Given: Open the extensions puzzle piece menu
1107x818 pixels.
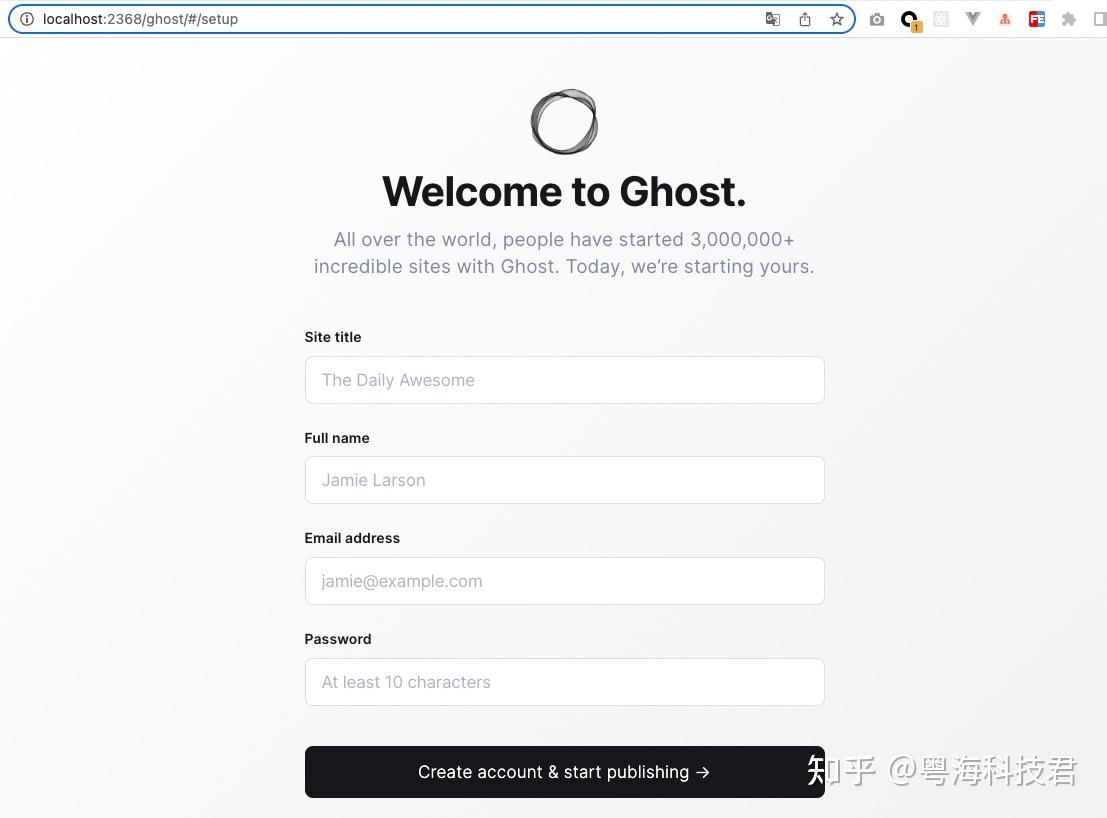Looking at the screenshot, I should click(1069, 19).
